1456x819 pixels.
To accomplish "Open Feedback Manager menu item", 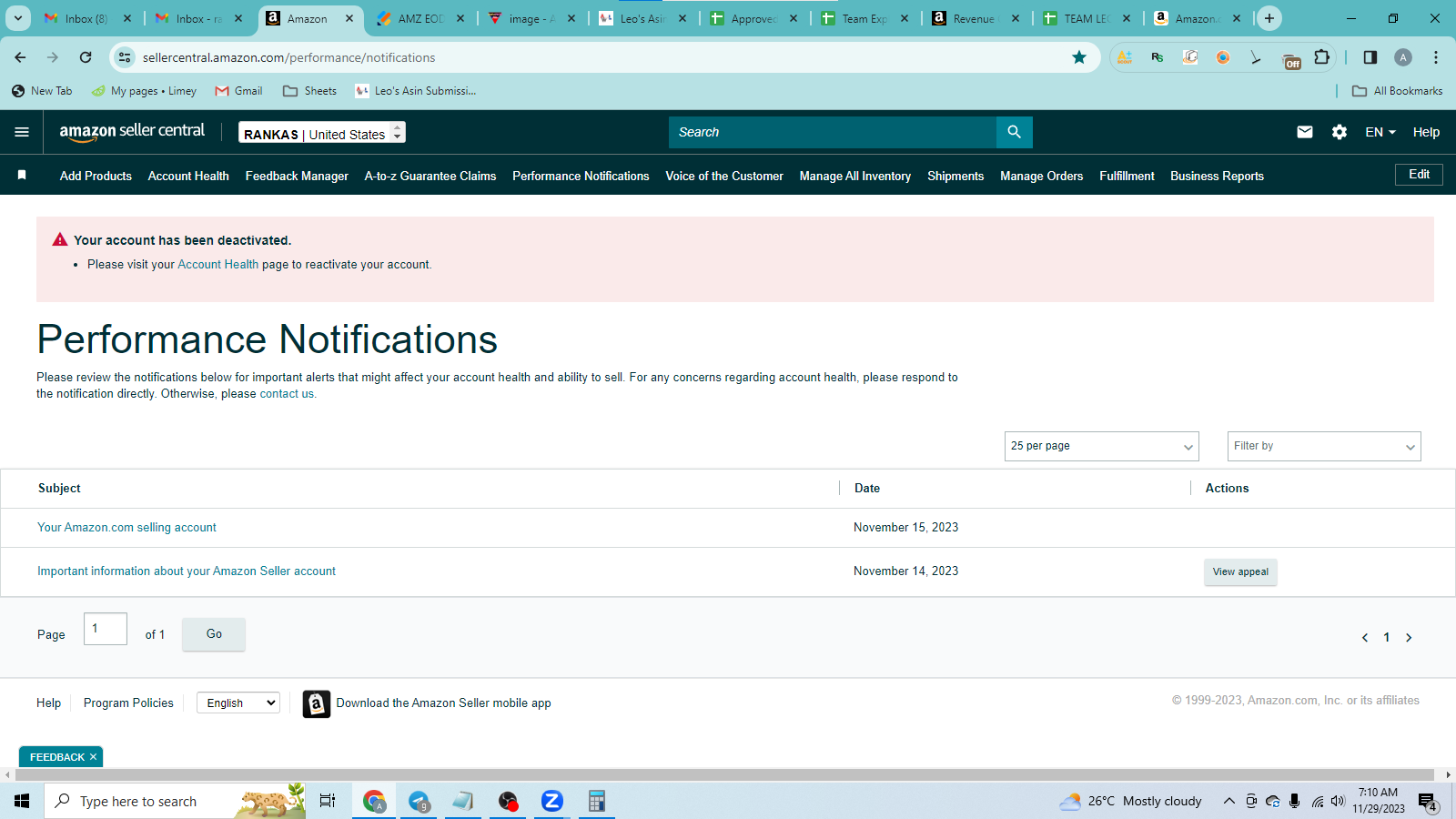I will [297, 176].
